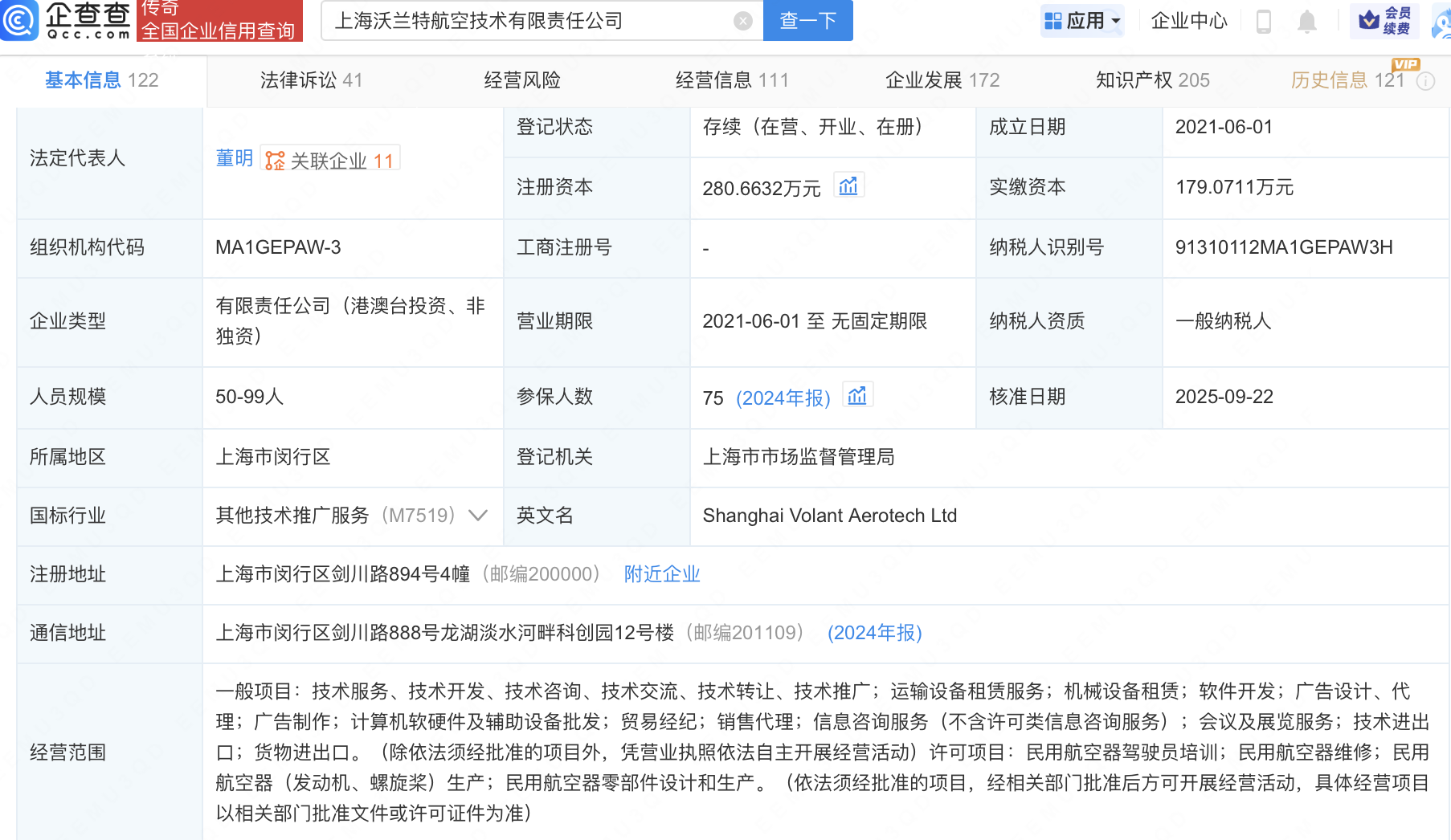View registered capital chart icon

[848, 186]
